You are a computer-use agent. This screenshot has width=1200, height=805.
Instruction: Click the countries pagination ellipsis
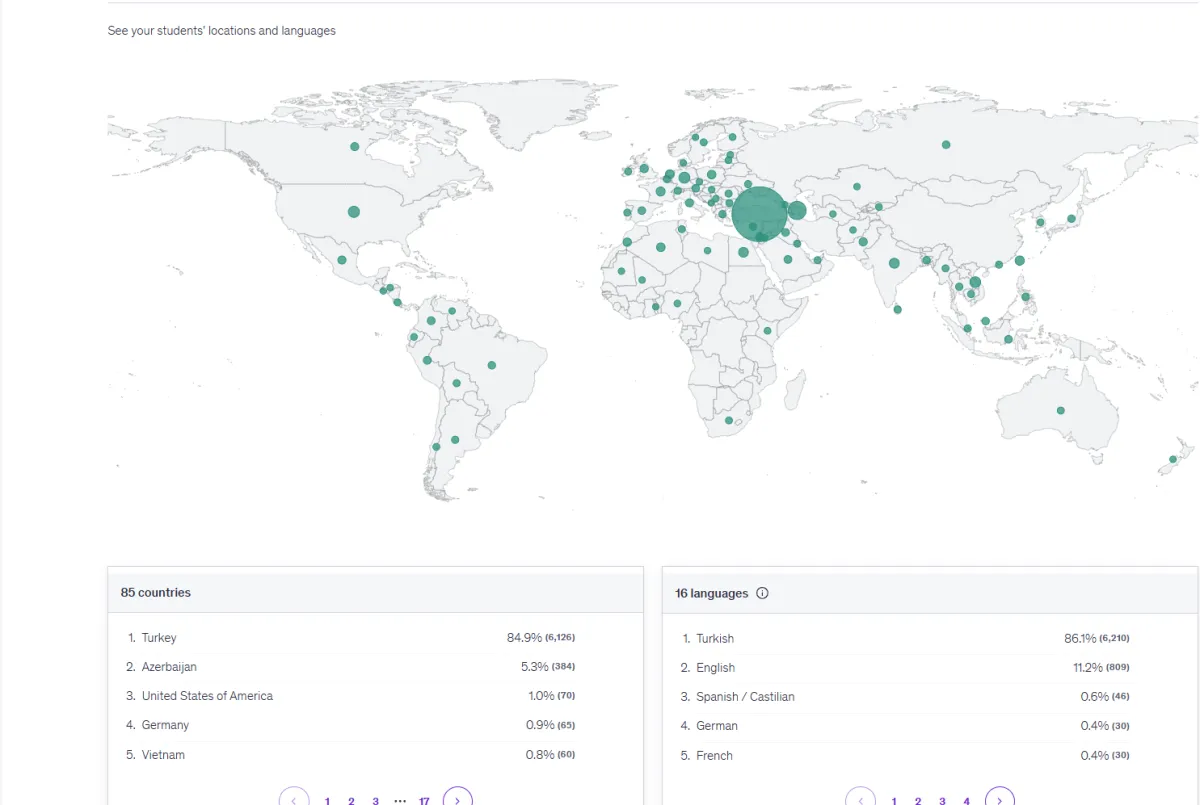400,800
